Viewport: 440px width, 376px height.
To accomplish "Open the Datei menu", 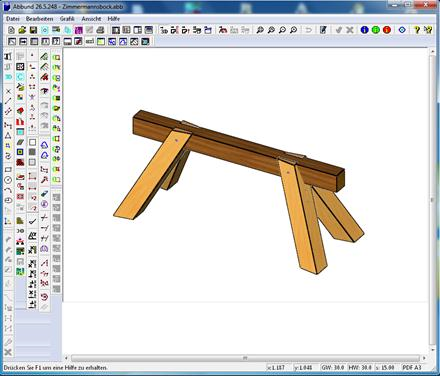I will tap(13, 19).
